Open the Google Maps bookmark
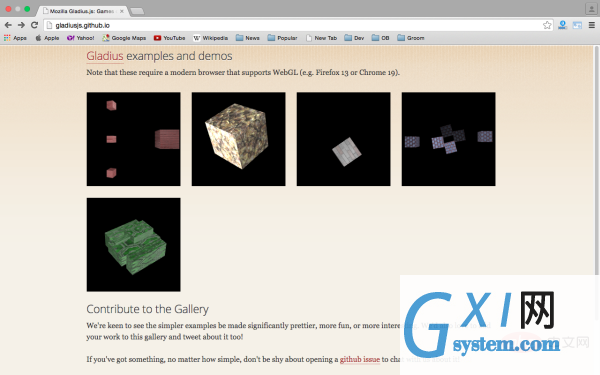600x375 pixels. pyautogui.click(x=124, y=38)
